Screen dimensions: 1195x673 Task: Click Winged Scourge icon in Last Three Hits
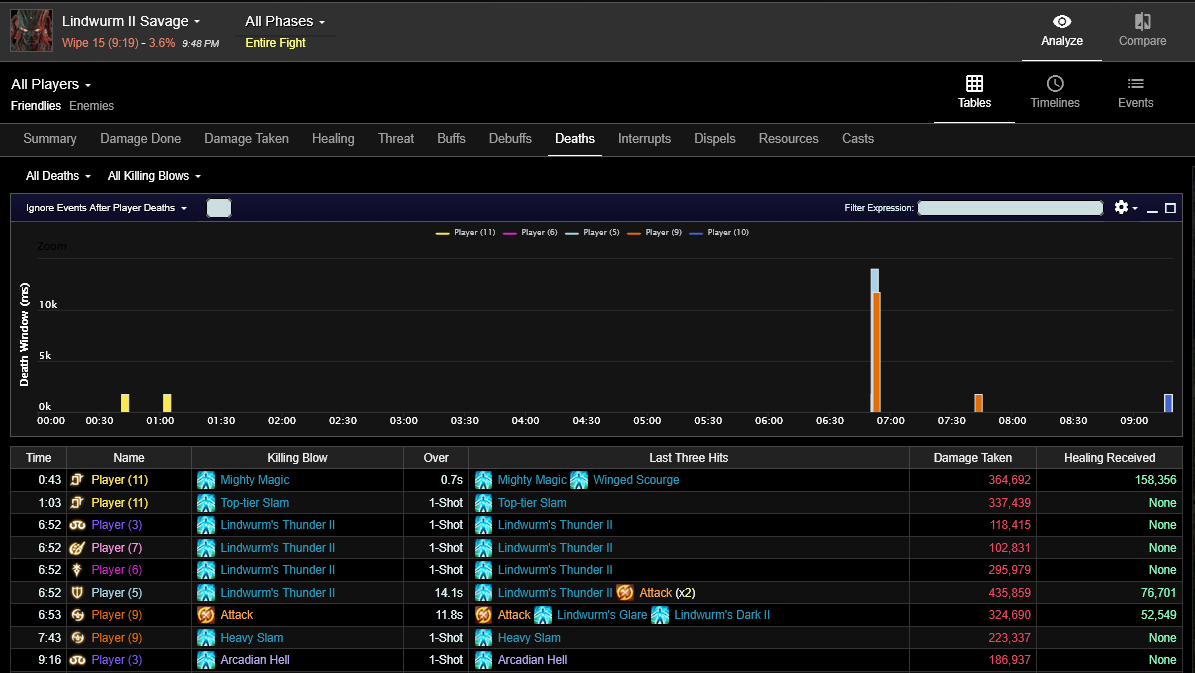pos(579,480)
